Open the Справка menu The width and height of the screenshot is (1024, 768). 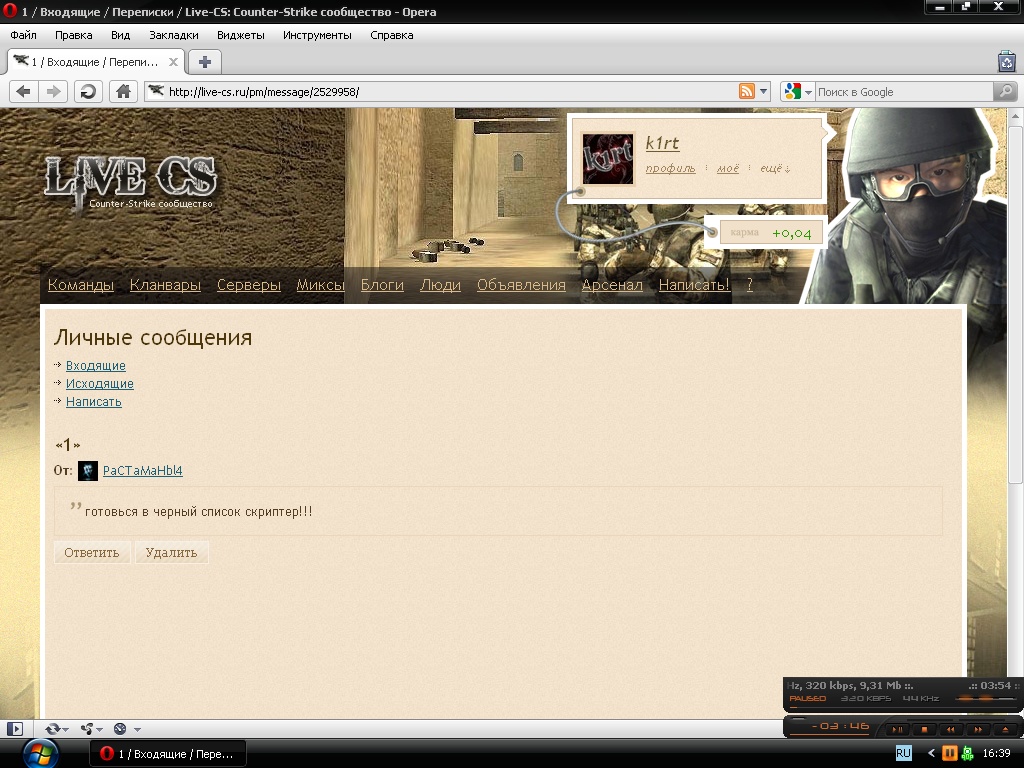click(x=392, y=35)
